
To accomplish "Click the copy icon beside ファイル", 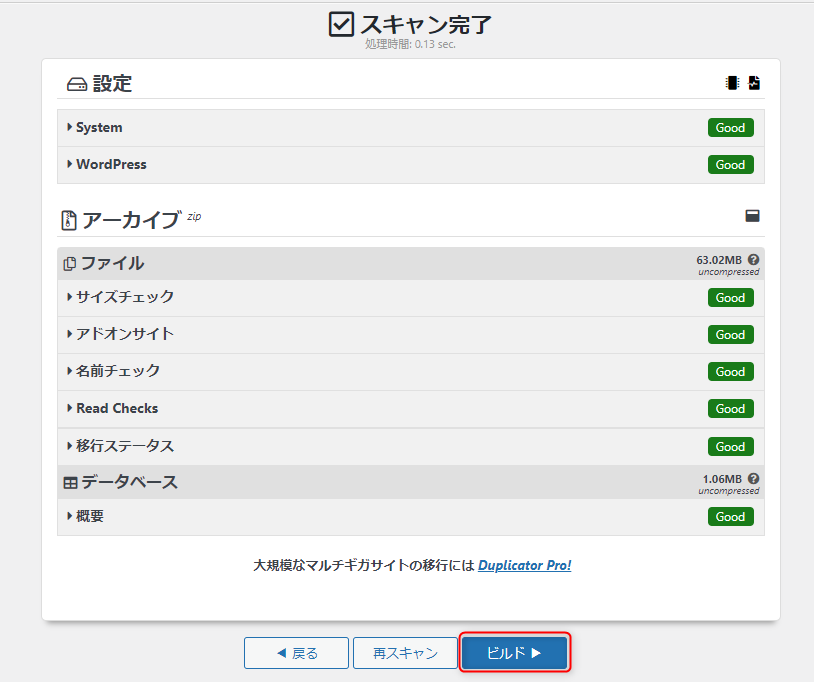I will (x=70, y=264).
